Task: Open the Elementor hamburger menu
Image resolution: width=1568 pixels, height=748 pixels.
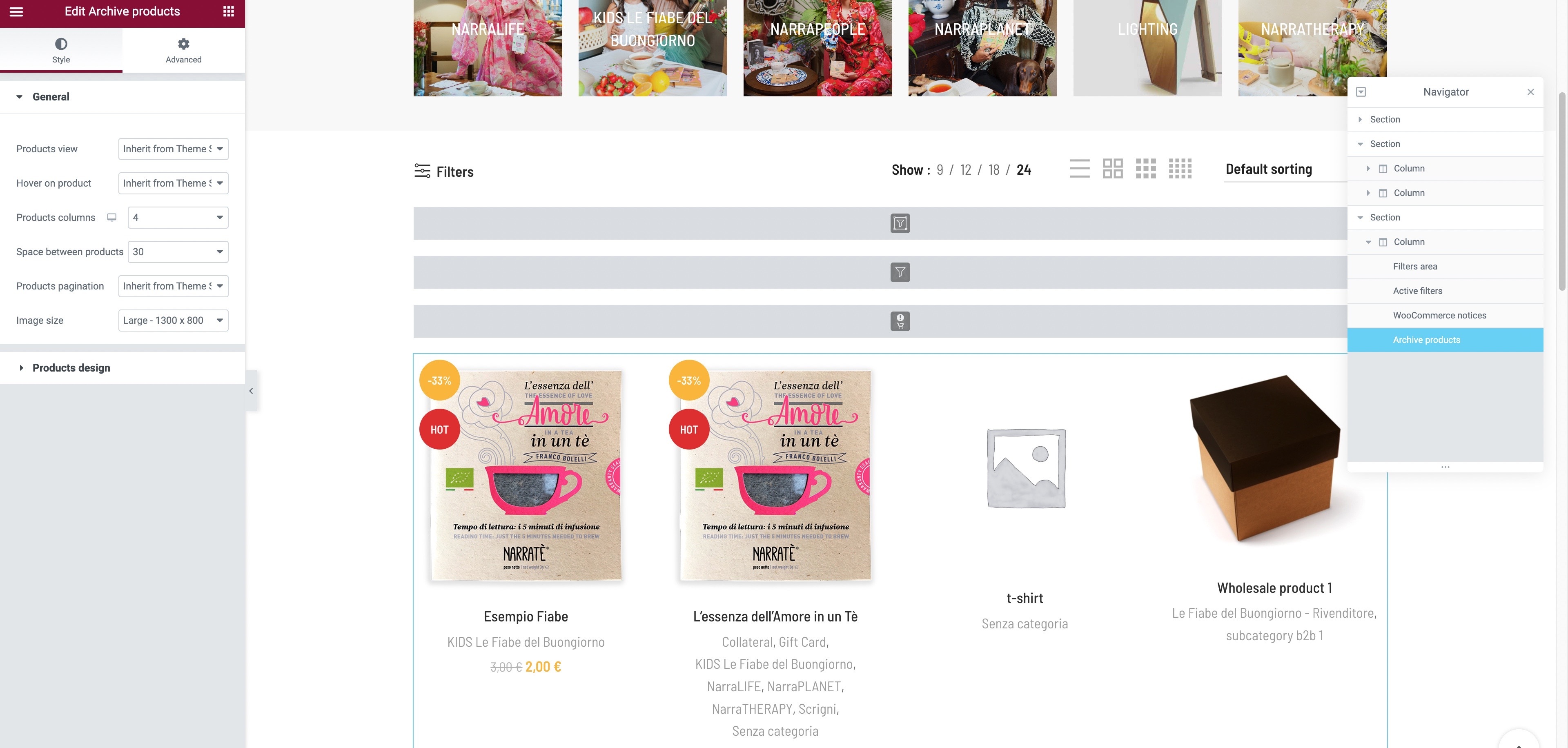Action: tap(16, 11)
